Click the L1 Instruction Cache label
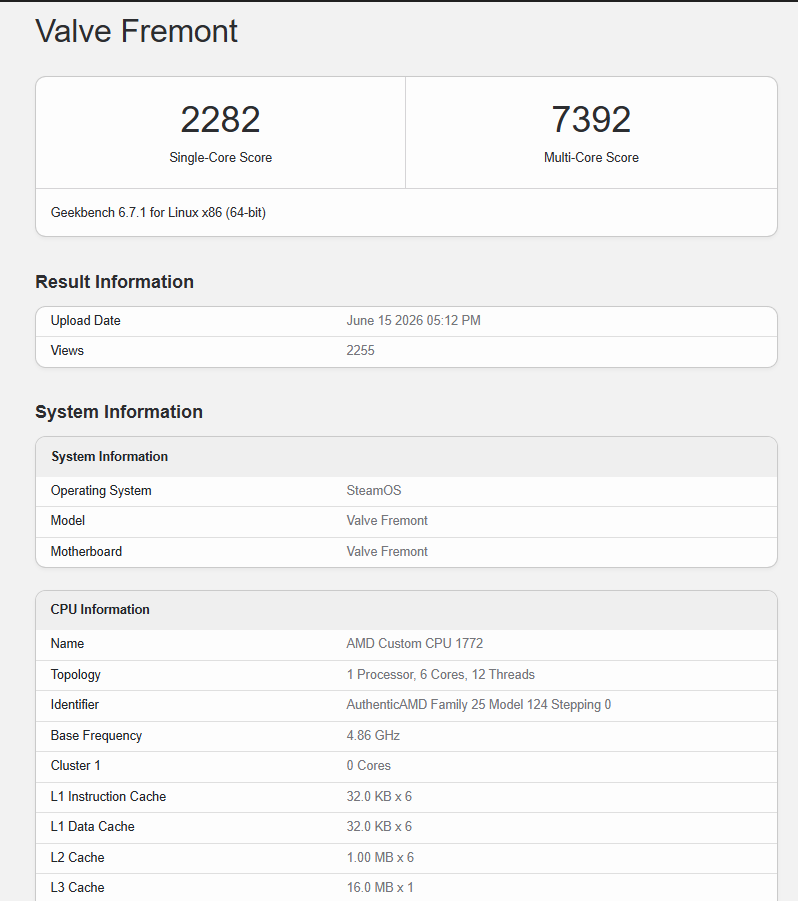The image size is (798, 901). 108,796
